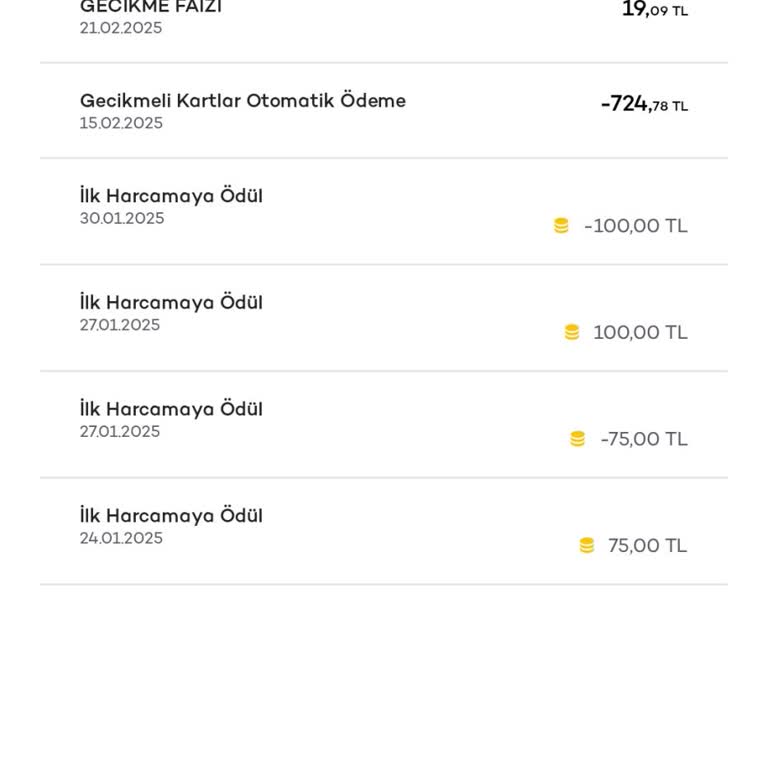The image size is (768, 768).
Task: Select the -724,78 TL amount
Action: [x=644, y=104]
